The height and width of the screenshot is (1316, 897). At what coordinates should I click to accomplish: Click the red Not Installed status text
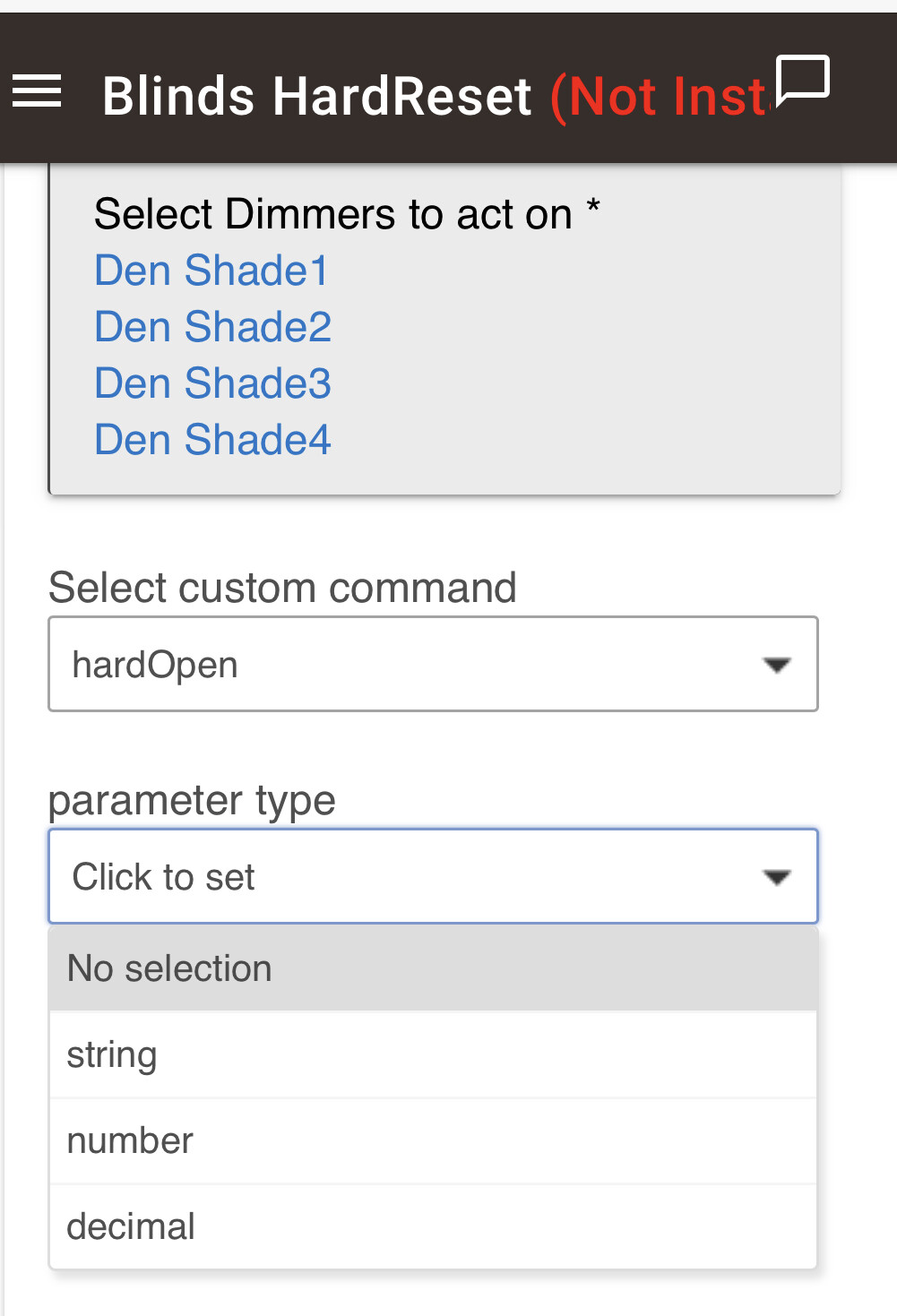660,96
